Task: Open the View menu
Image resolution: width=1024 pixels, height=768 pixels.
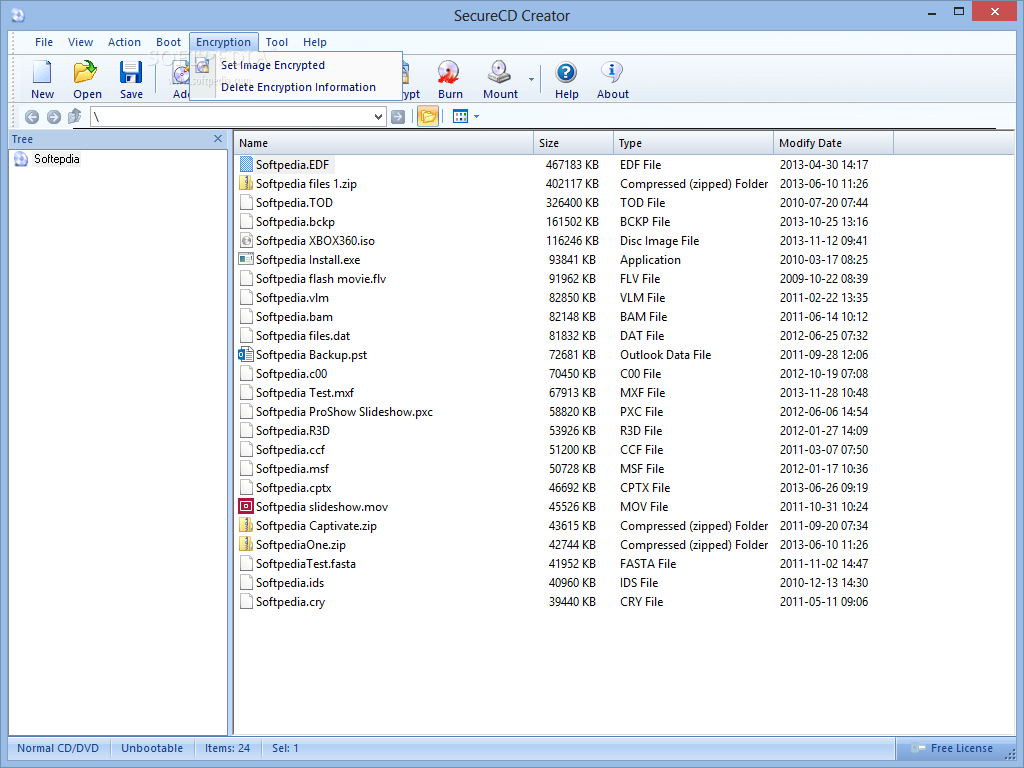Action: coord(80,42)
